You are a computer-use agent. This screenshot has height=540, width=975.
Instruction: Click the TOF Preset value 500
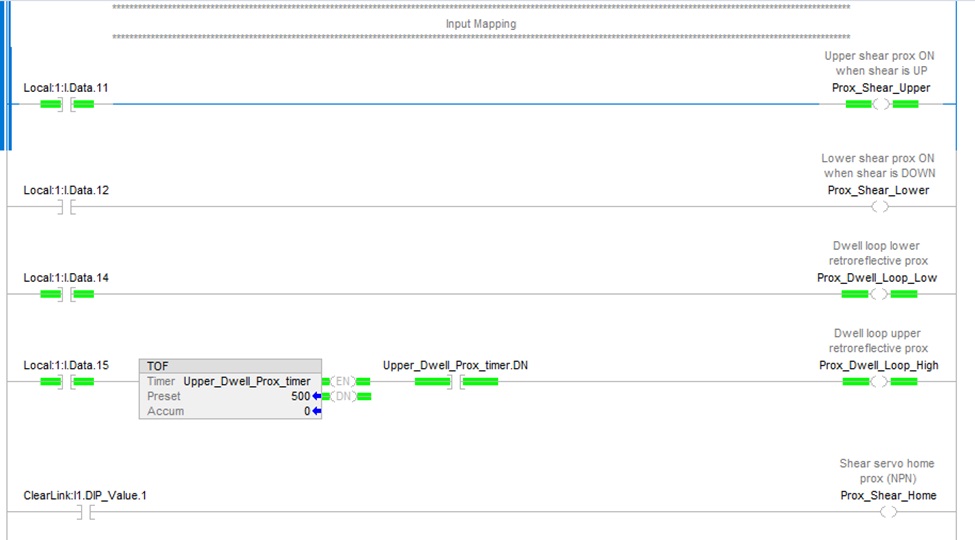[300, 396]
